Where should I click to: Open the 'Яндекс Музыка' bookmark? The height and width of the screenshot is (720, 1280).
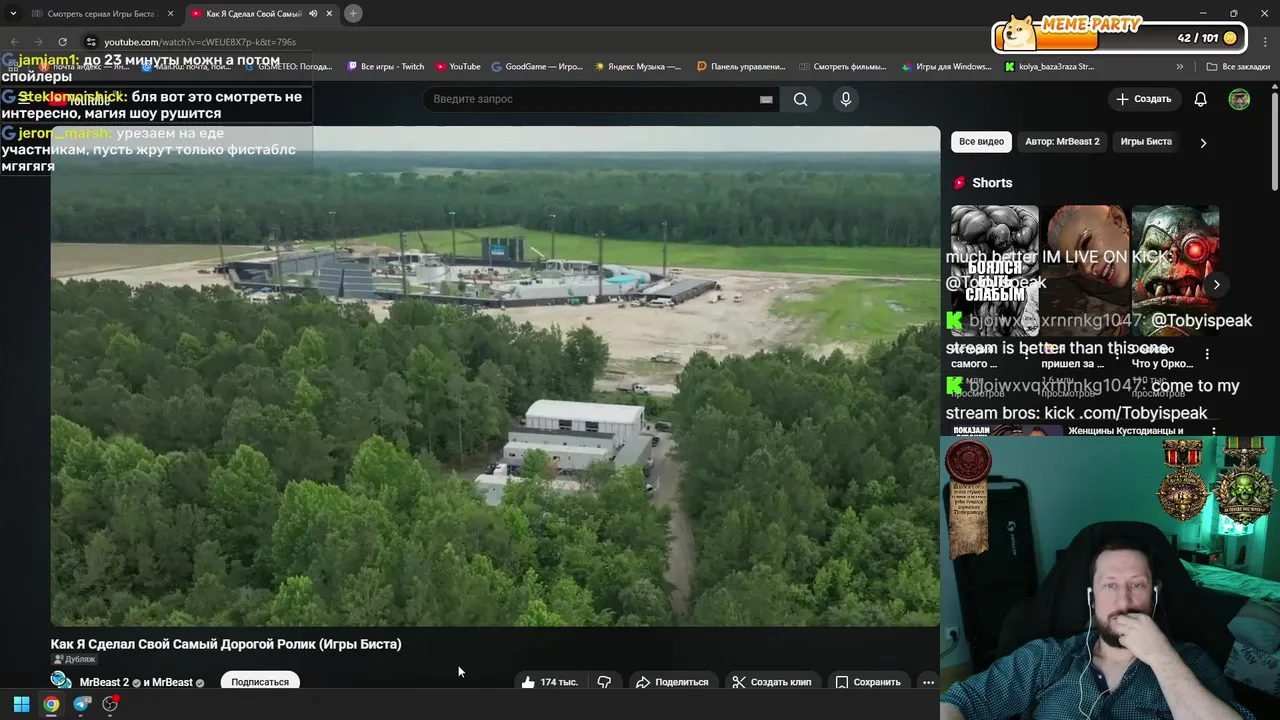tap(637, 67)
